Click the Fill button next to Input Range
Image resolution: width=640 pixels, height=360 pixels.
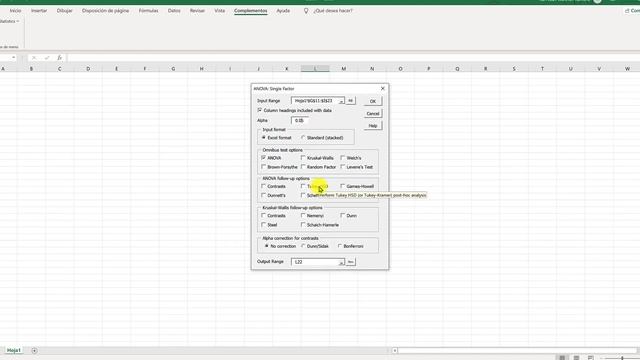(350, 100)
